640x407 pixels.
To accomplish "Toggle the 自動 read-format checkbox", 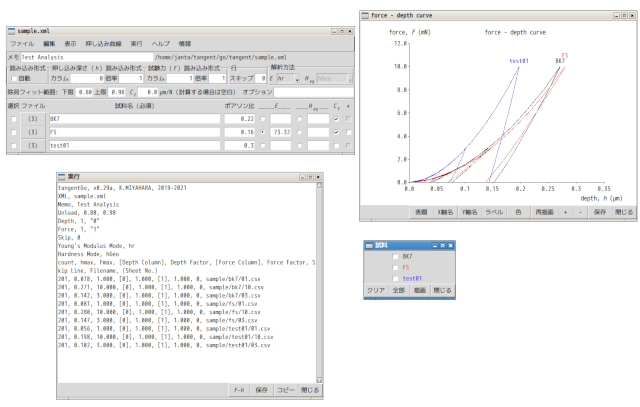I will coord(14,78).
